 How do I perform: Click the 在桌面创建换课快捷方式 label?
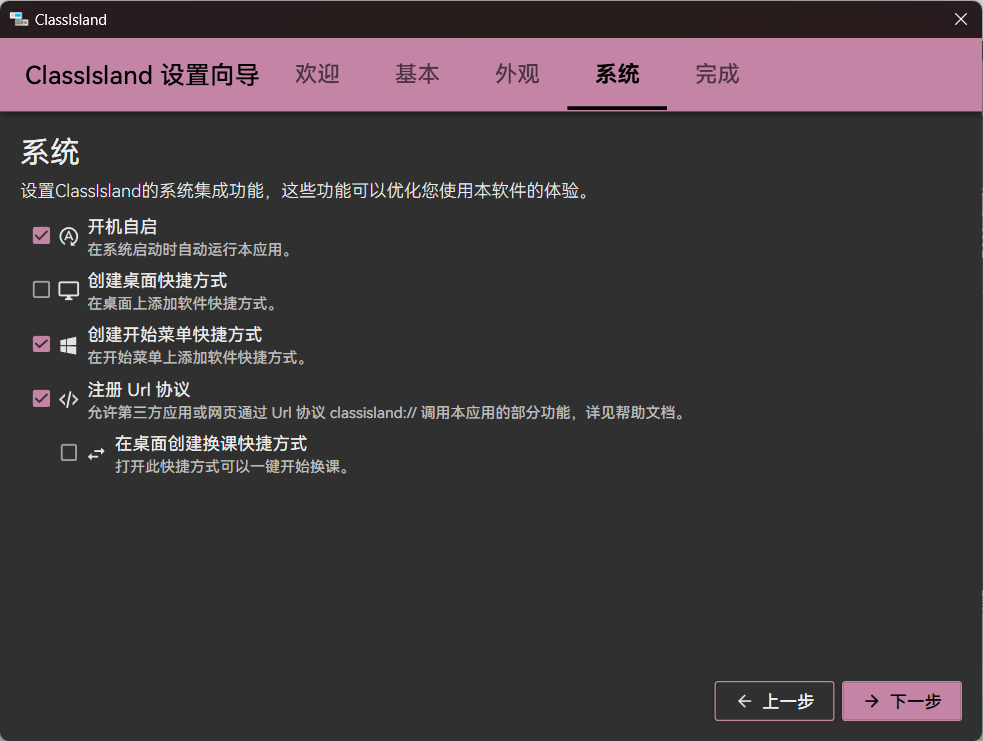coord(211,443)
